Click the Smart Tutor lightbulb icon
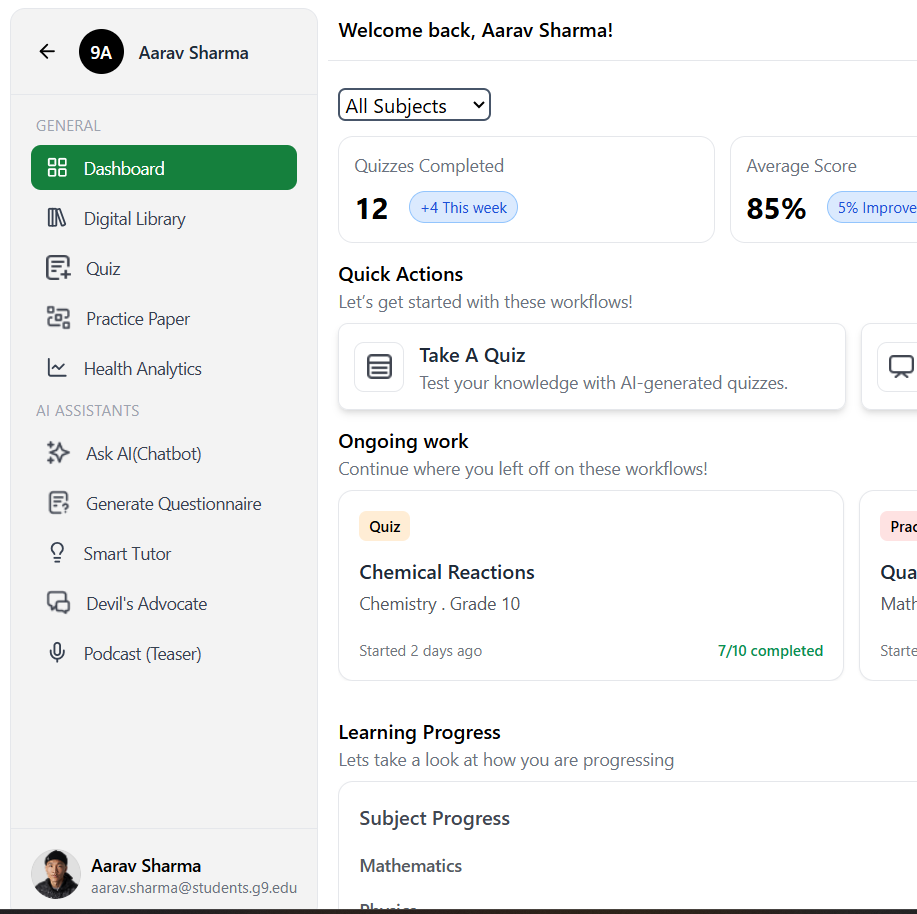This screenshot has width=917, height=914. (x=57, y=553)
